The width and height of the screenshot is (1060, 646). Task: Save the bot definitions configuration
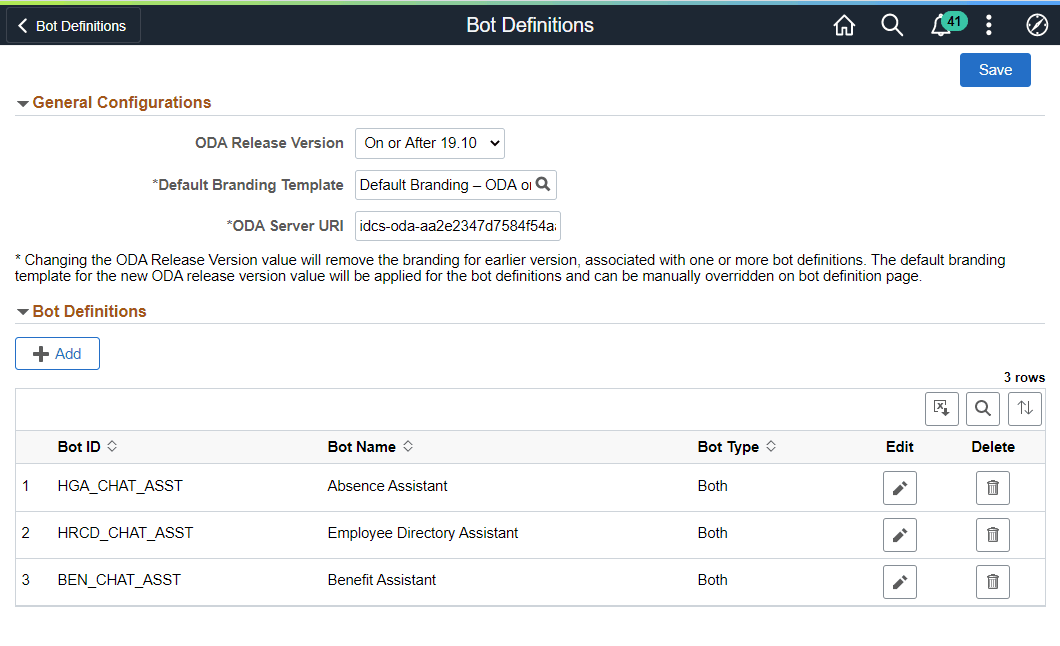click(994, 69)
